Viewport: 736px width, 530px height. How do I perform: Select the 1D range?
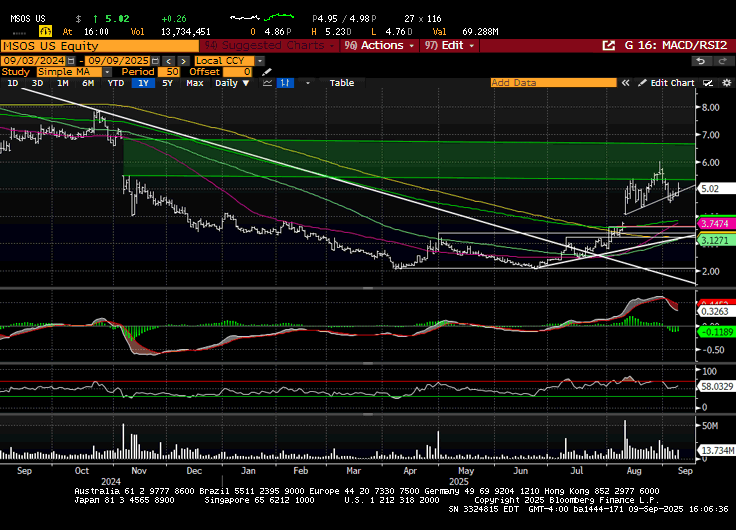[x=13, y=83]
